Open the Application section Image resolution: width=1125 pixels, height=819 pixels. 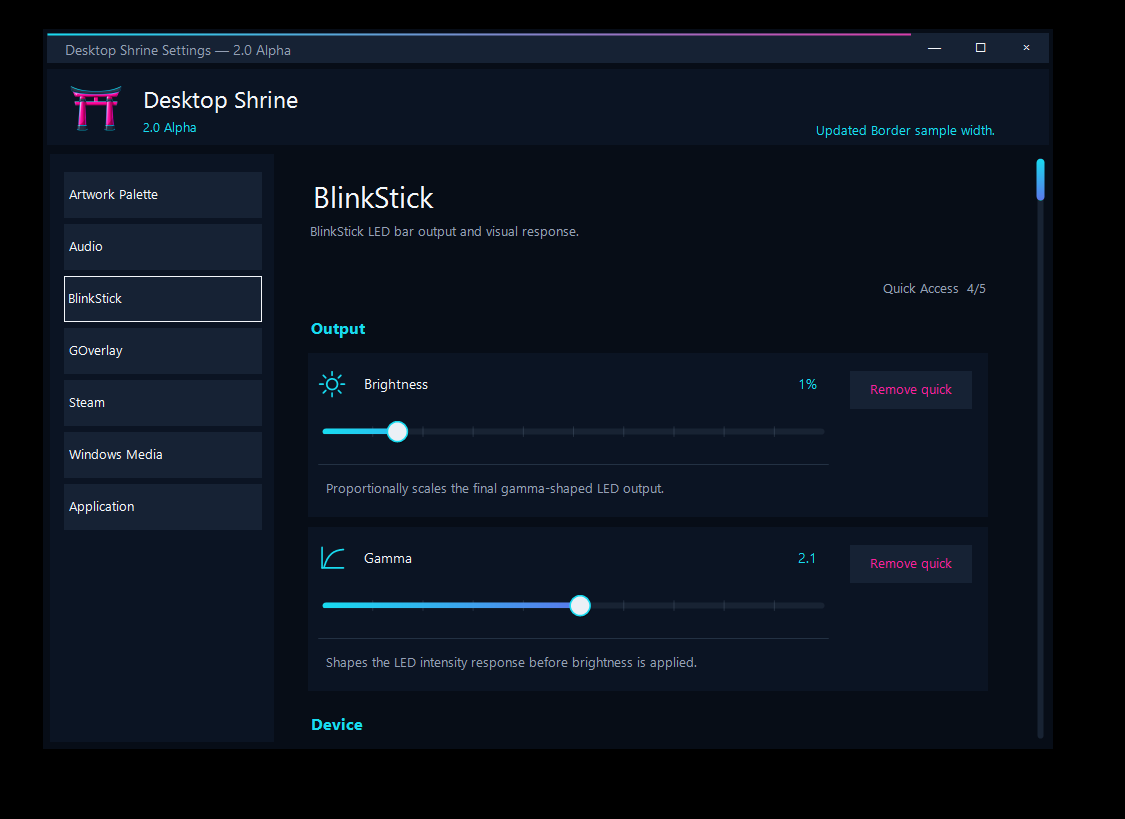tap(163, 506)
